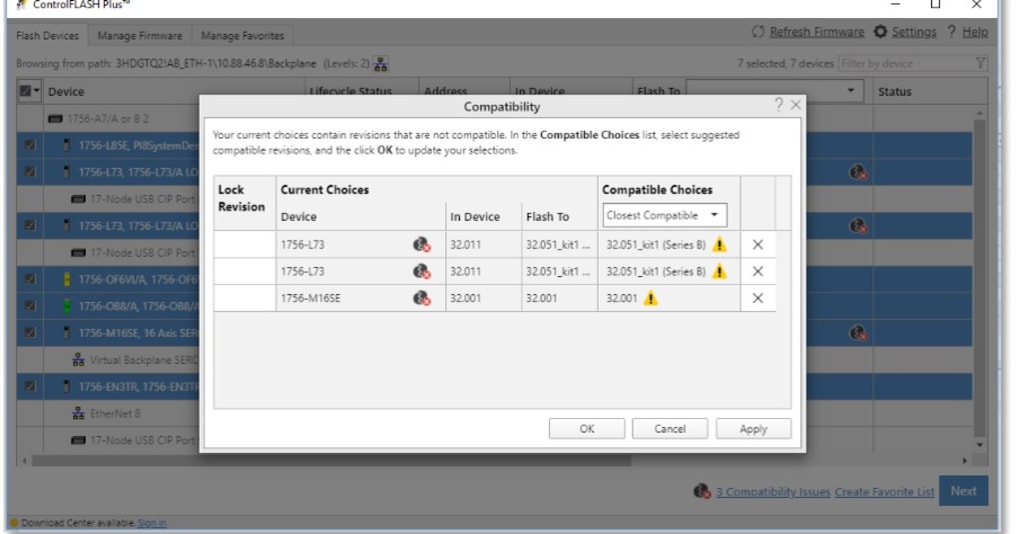Click Cancel in Compatibility dialog
Screen dimensions: 1019x534
coord(670,429)
